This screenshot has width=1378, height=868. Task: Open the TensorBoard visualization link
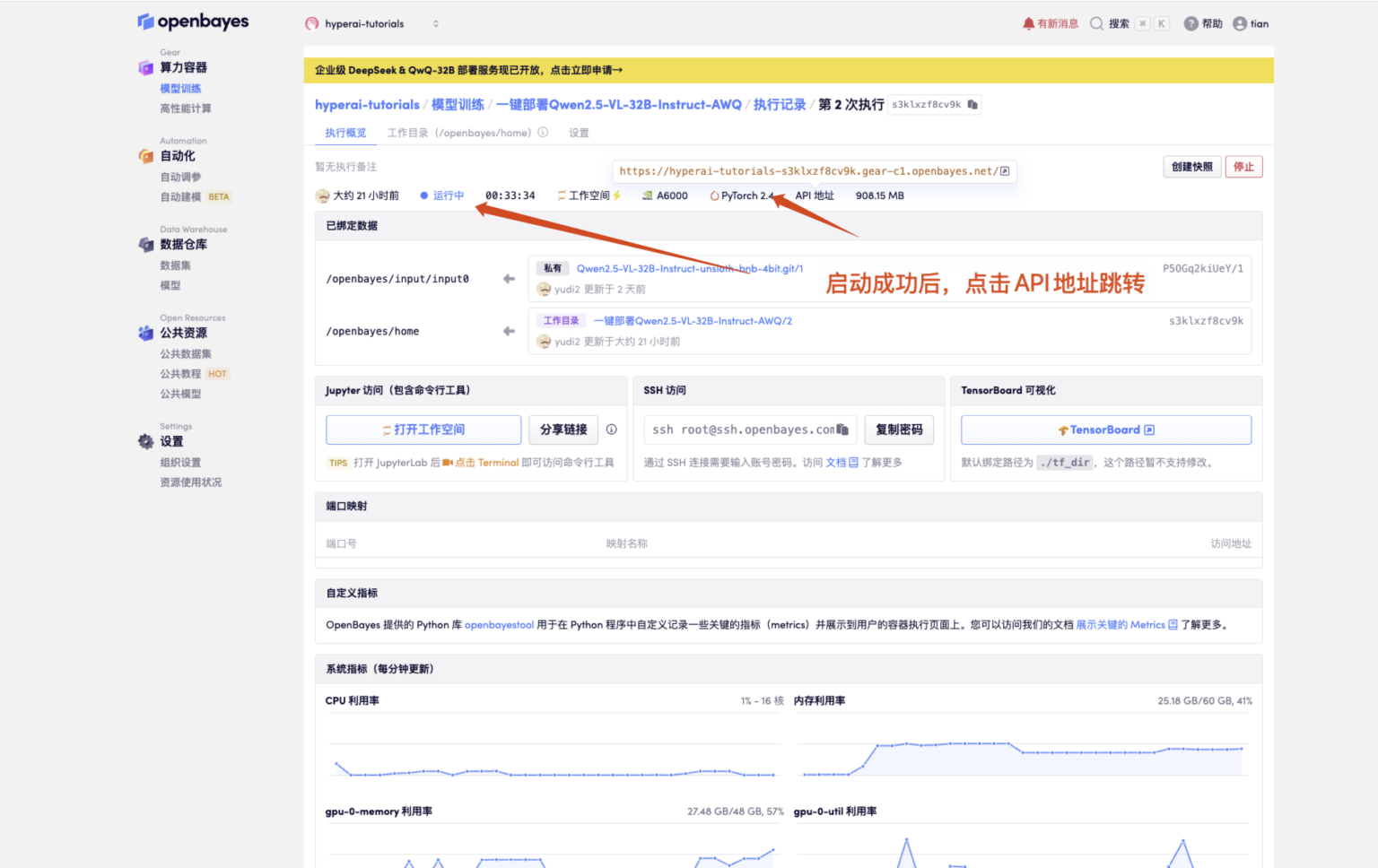pyautogui.click(x=1105, y=430)
